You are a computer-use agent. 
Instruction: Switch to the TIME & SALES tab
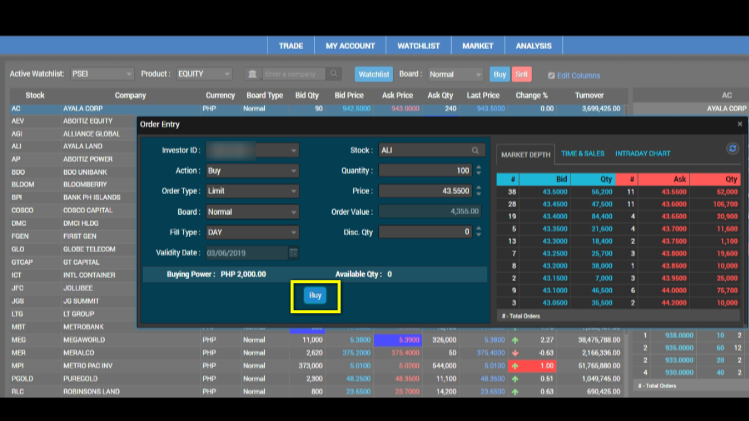[x=583, y=154]
